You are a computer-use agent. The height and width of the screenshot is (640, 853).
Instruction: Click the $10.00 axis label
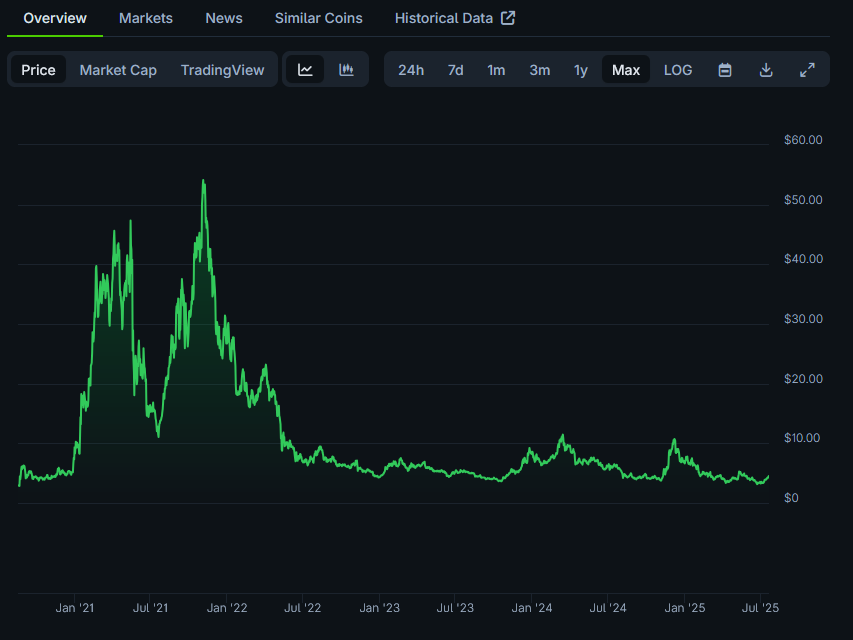(802, 438)
